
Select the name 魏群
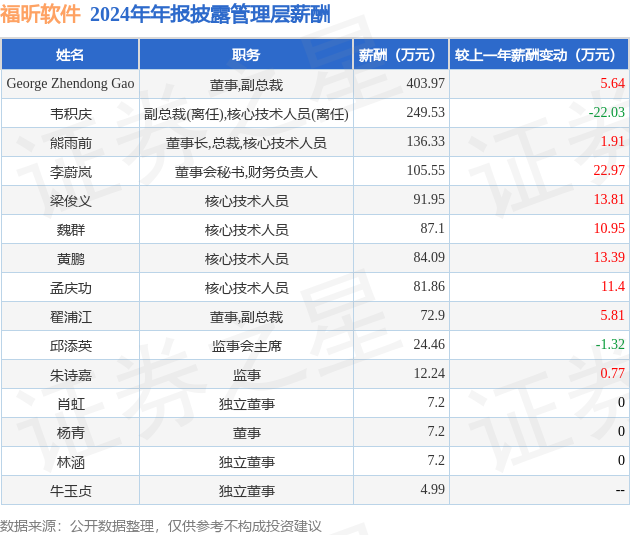click(x=71, y=230)
